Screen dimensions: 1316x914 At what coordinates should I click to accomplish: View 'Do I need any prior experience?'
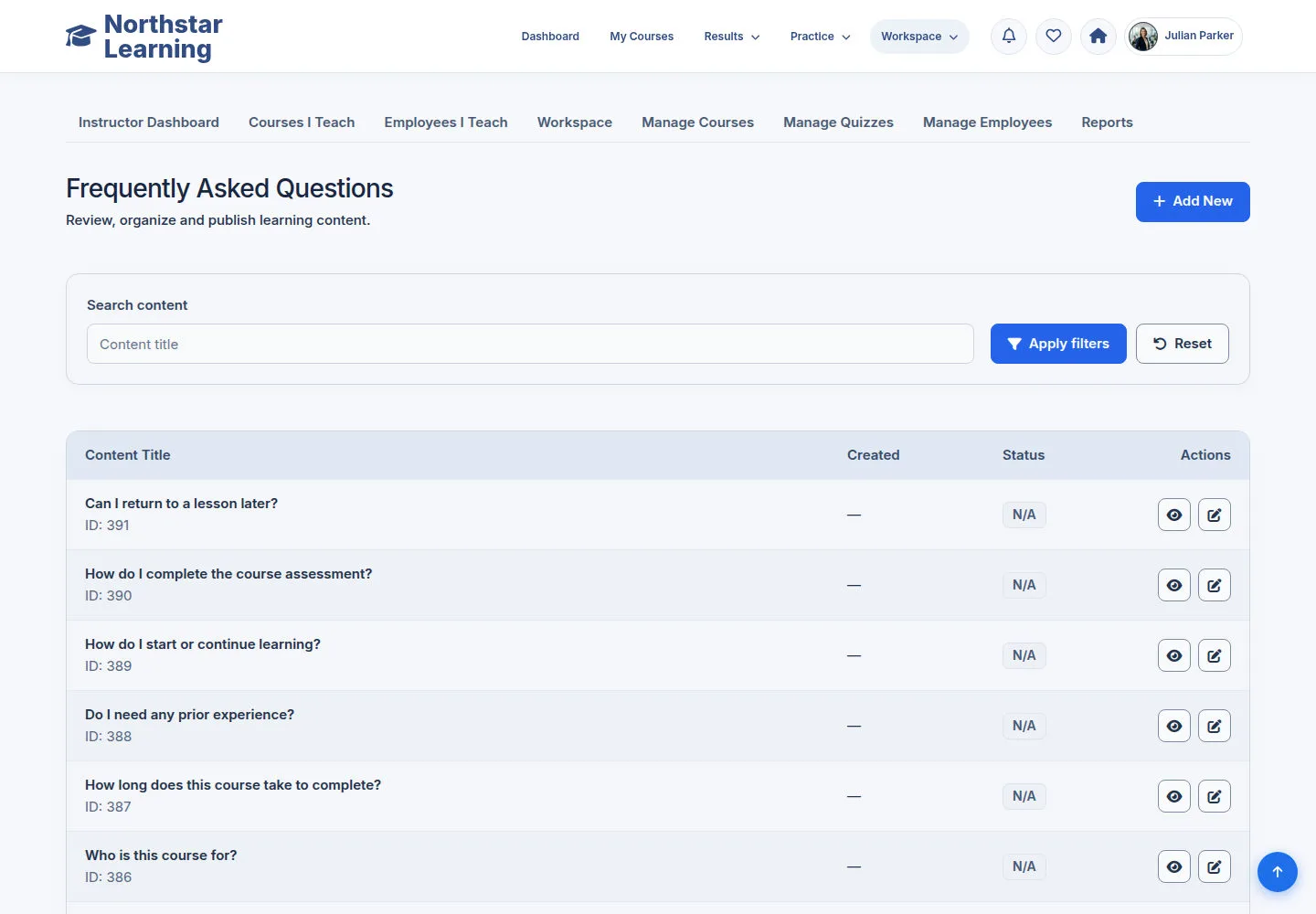click(1174, 726)
